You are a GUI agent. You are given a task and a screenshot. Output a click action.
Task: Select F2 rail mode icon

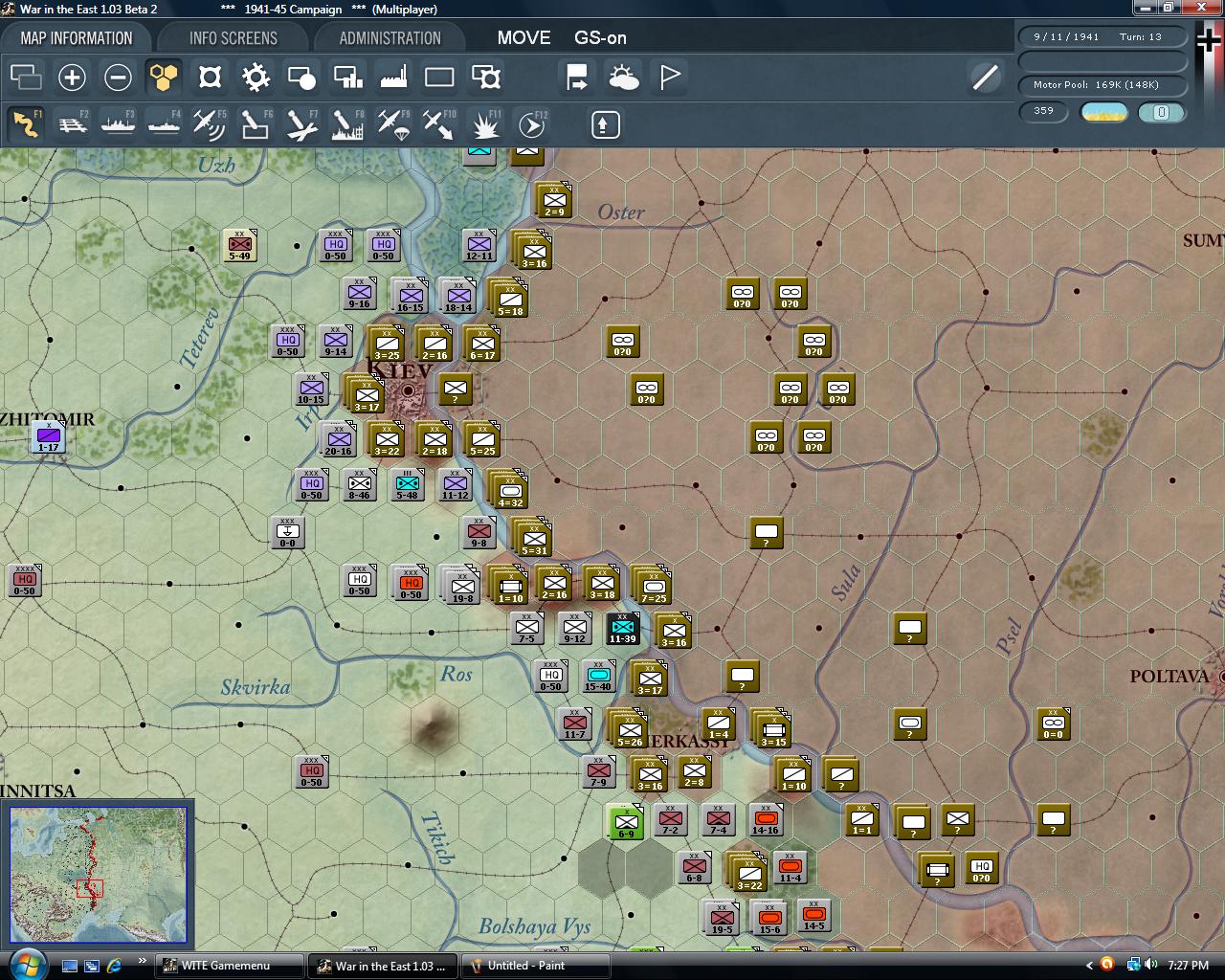72,124
